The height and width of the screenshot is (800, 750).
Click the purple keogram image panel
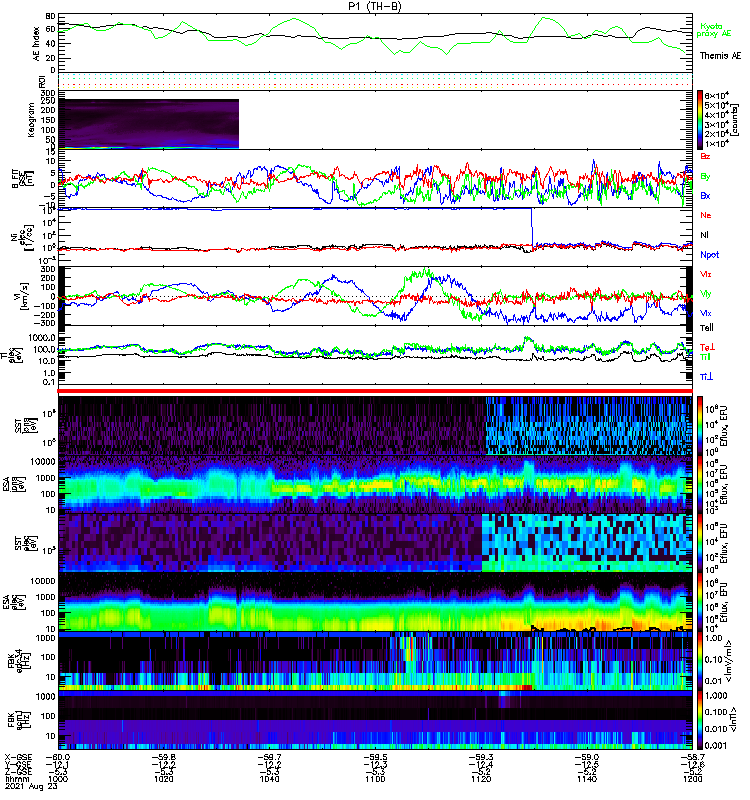tap(148, 123)
